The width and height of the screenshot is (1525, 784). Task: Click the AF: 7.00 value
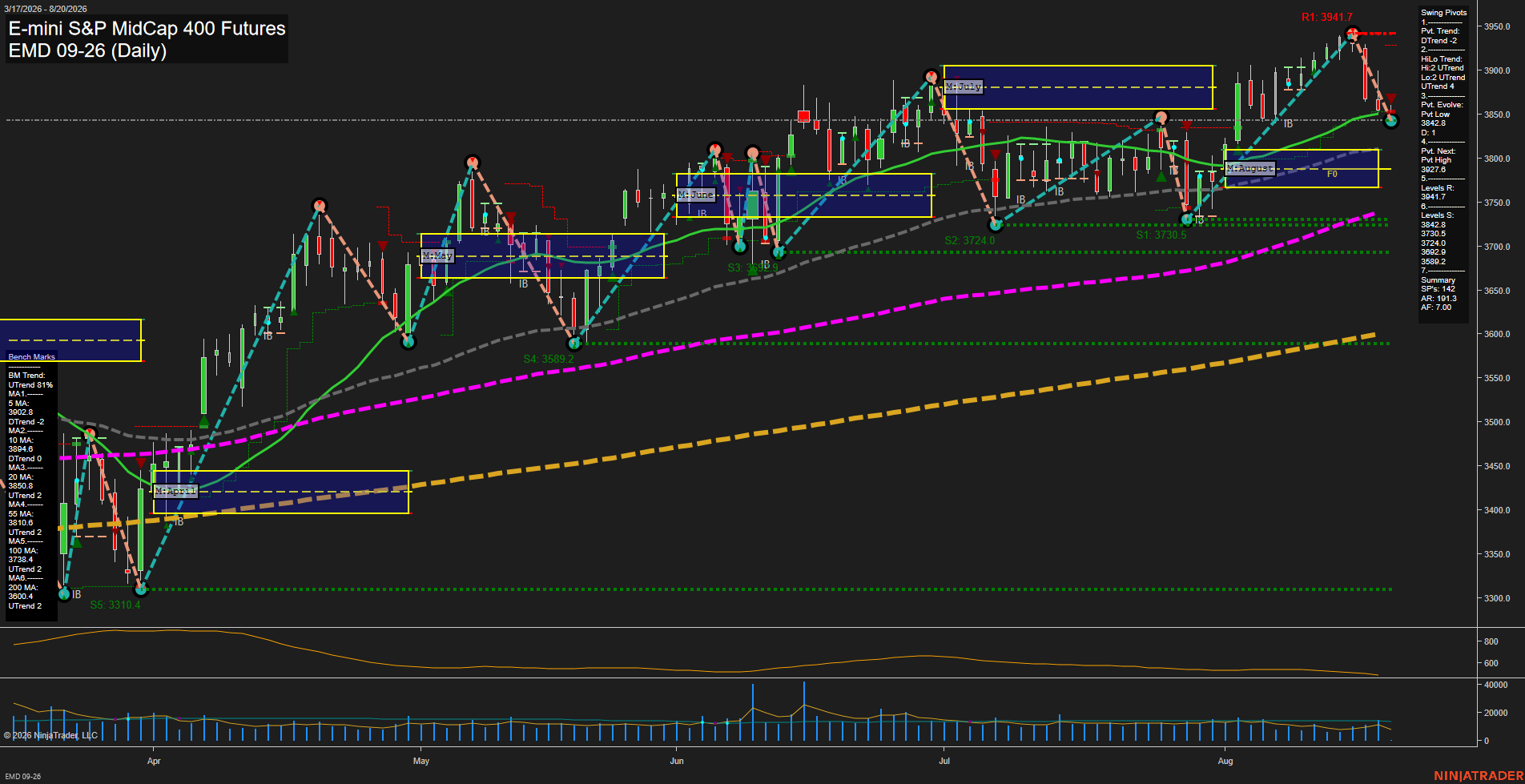click(x=1436, y=308)
